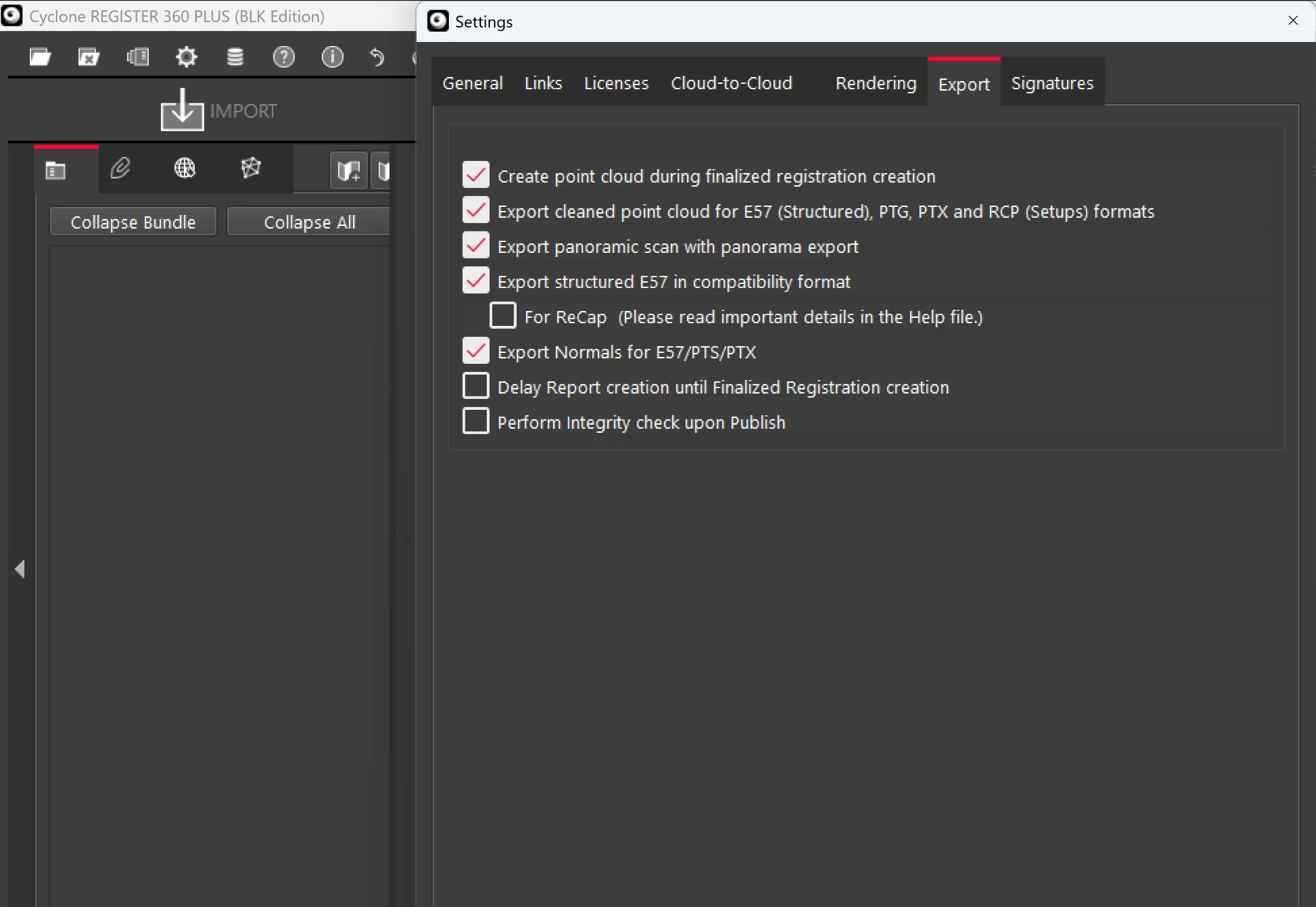Click the close-project folder icon with X

pos(88,57)
